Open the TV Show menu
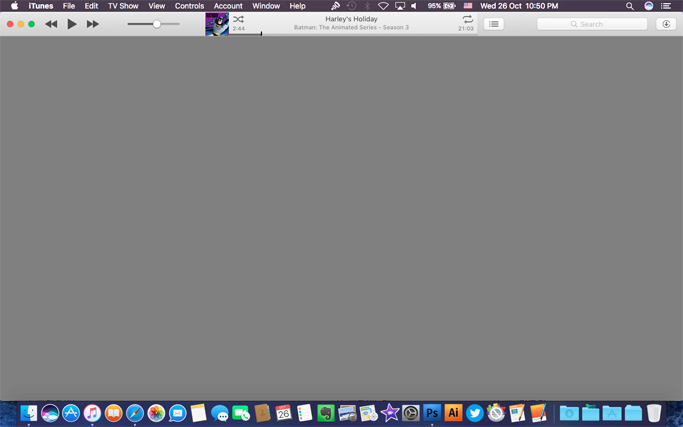 [x=123, y=6]
